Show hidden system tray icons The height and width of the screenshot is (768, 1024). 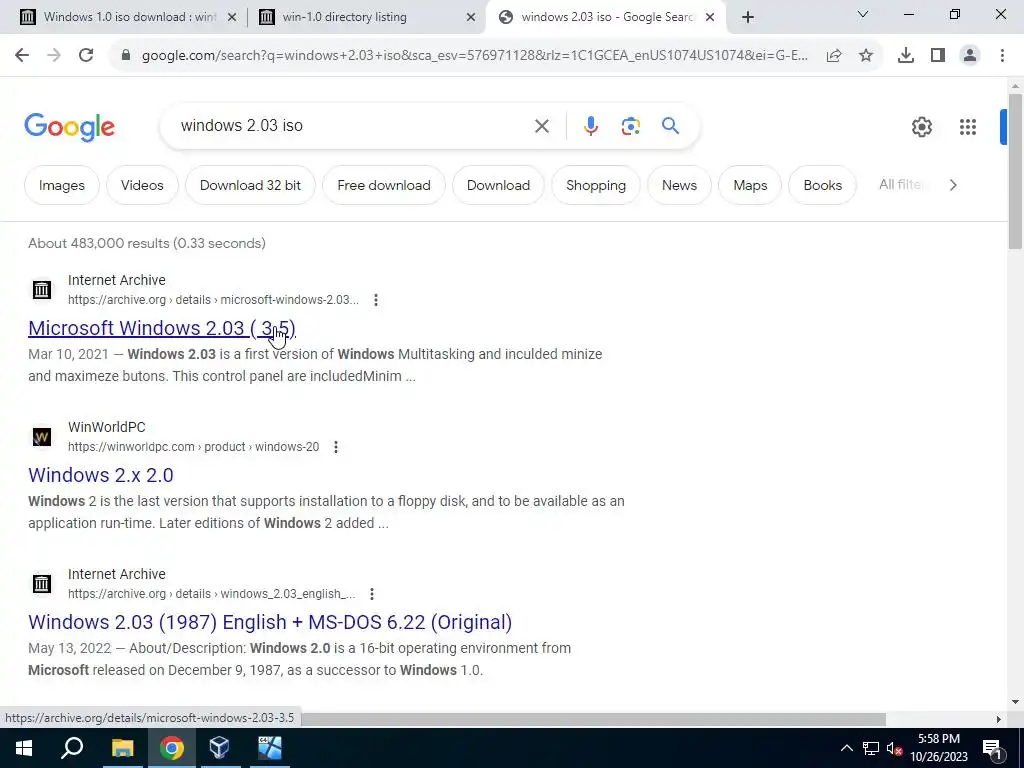point(846,748)
